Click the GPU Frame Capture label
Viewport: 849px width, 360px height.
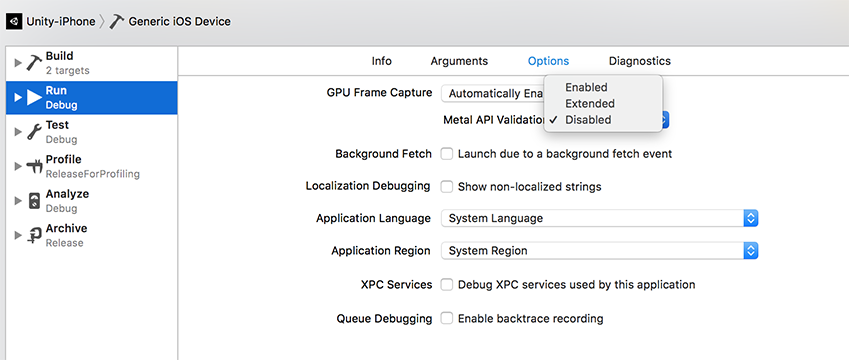(x=380, y=93)
